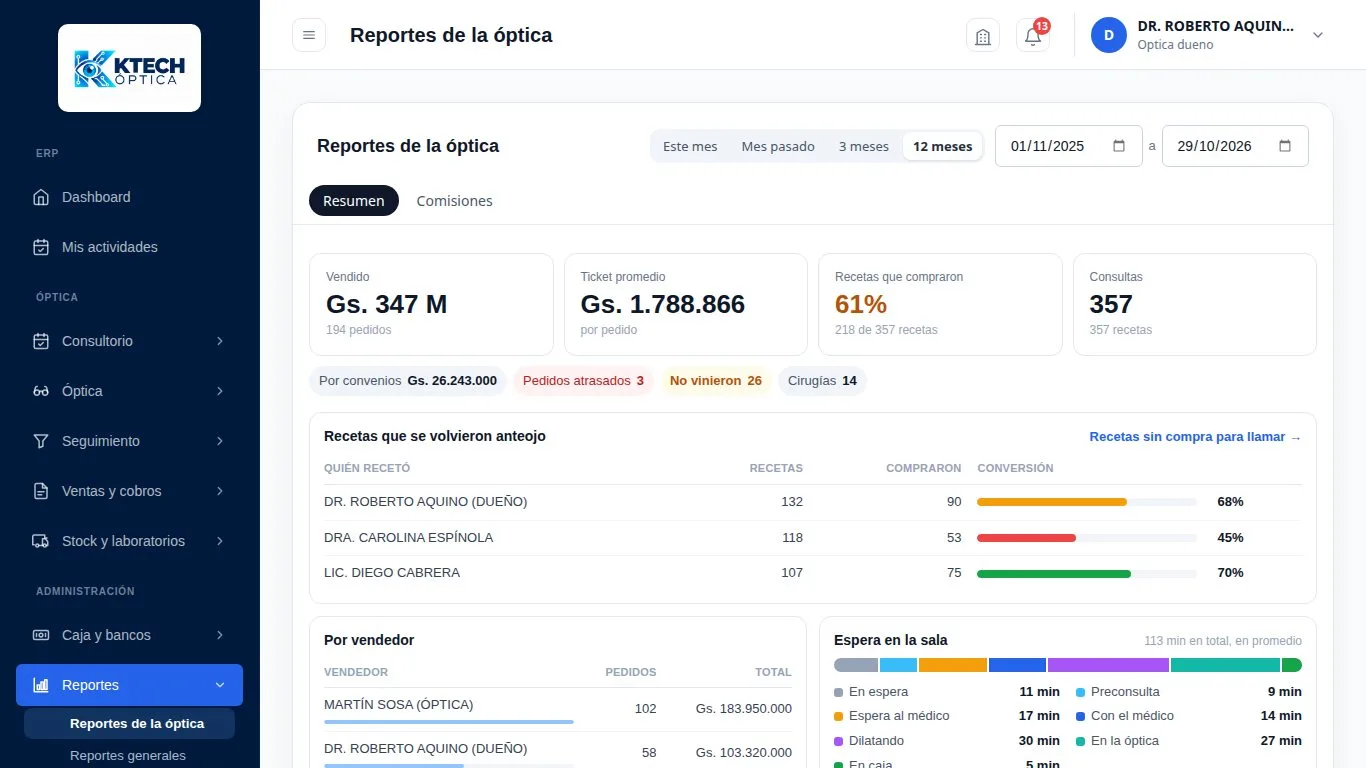Expand the Óptica submenu chevron
The image size is (1366, 768).
click(219, 391)
